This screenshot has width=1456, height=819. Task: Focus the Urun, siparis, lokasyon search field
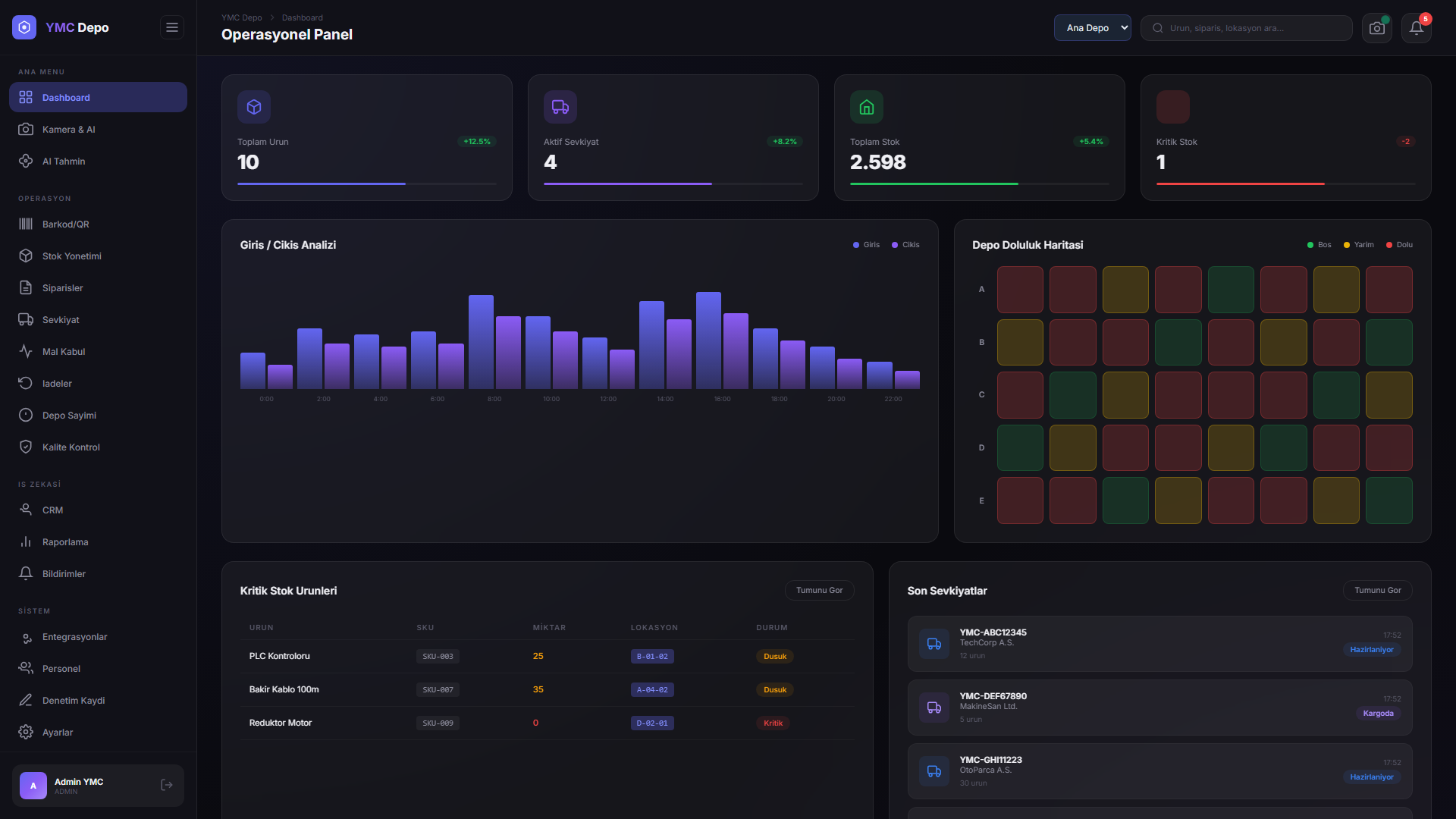click(1246, 28)
